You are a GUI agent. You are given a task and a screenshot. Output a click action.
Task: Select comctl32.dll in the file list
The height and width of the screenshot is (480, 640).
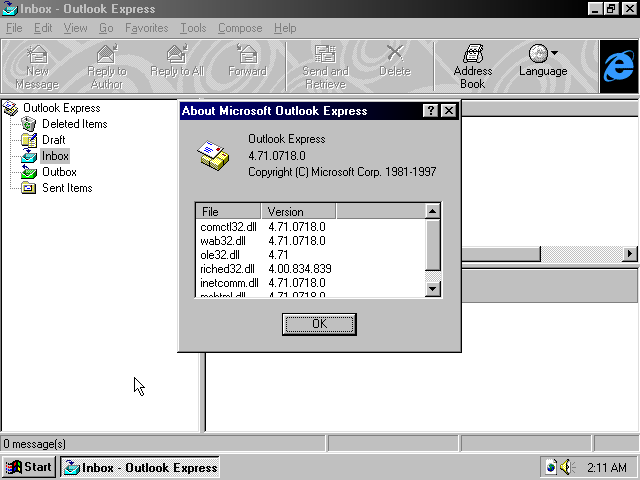(x=228, y=227)
